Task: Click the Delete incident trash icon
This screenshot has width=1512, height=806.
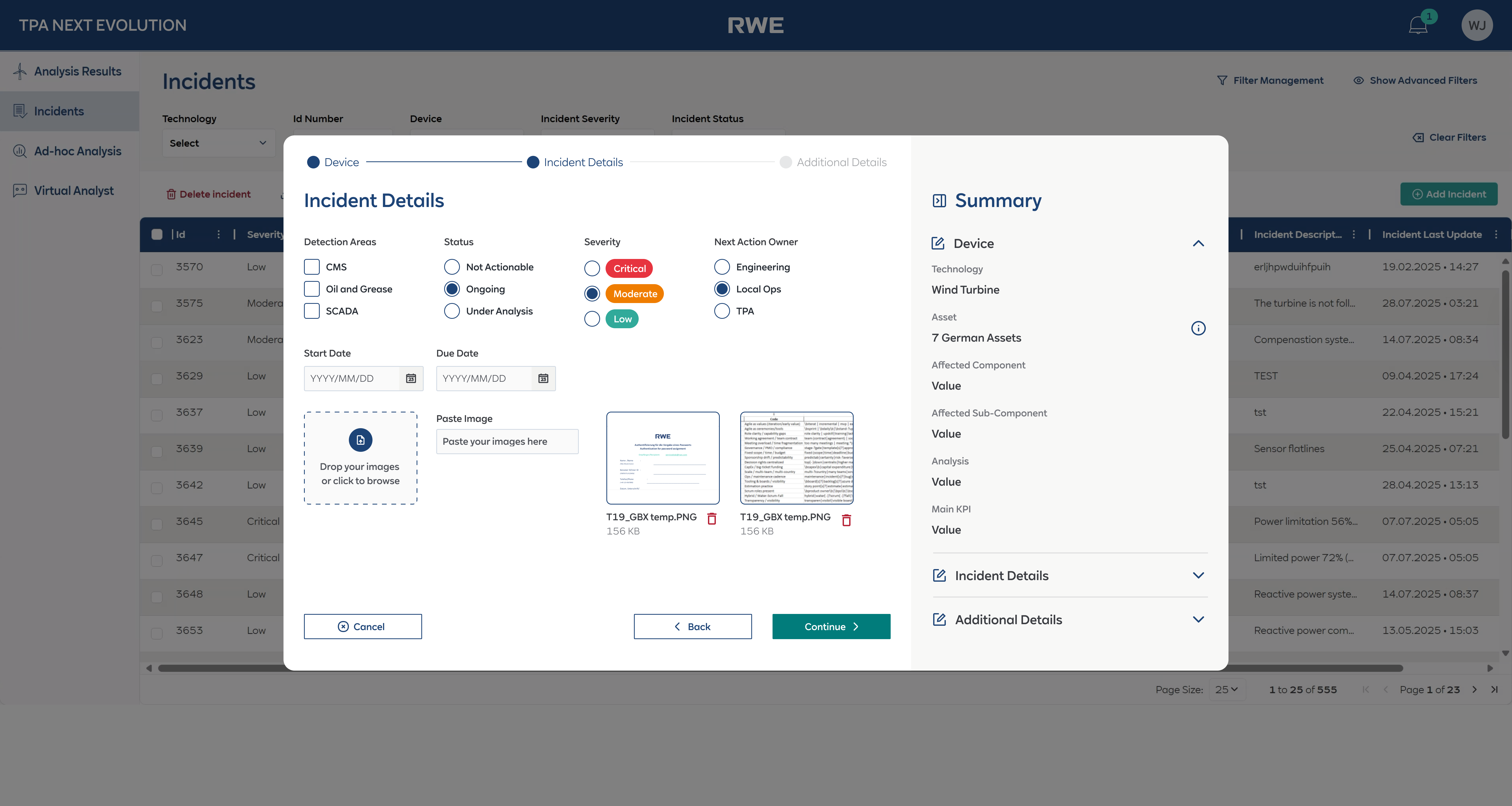Action: click(171, 194)
